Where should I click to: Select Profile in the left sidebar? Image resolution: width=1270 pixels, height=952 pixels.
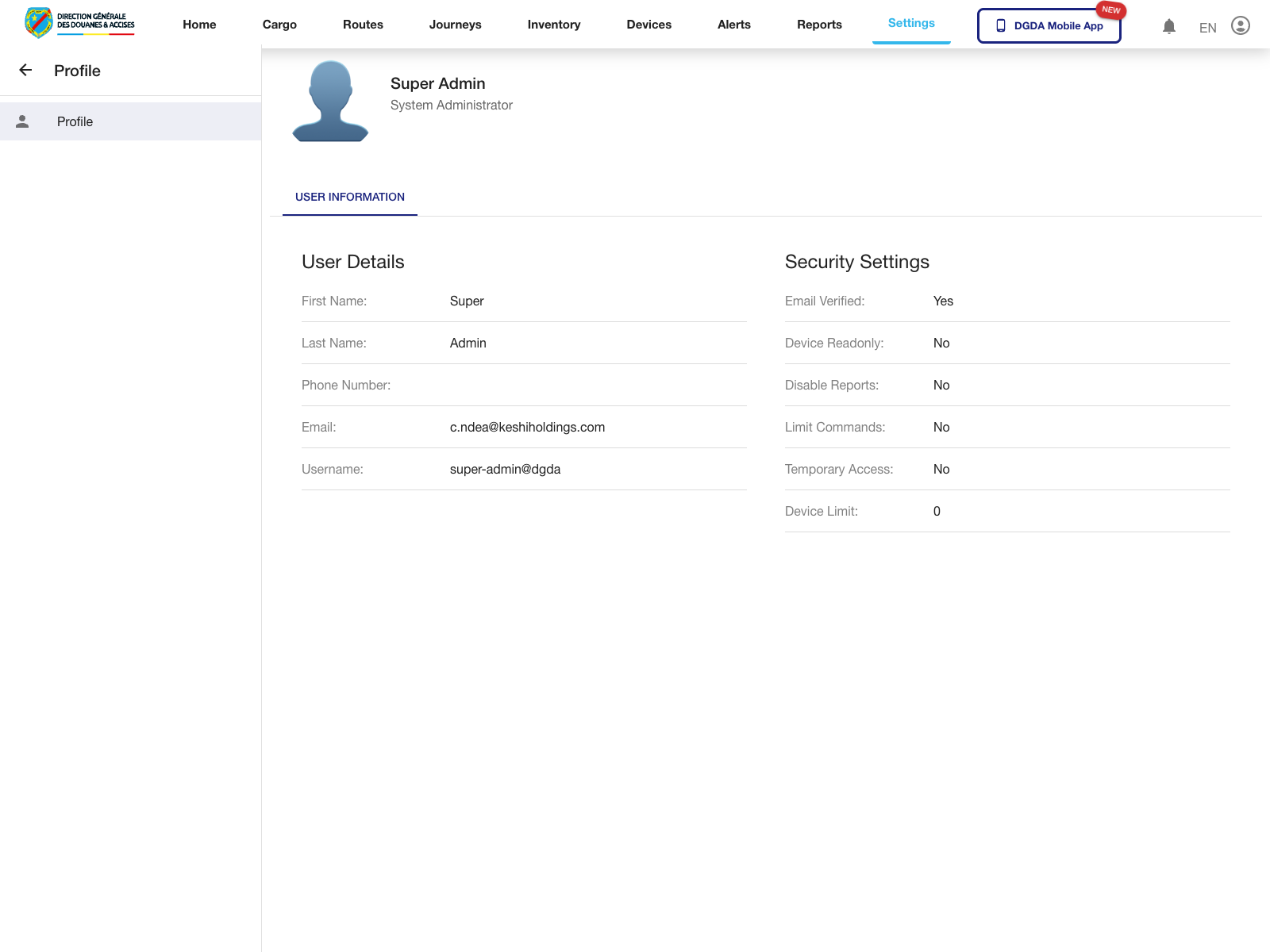[74, 121]
